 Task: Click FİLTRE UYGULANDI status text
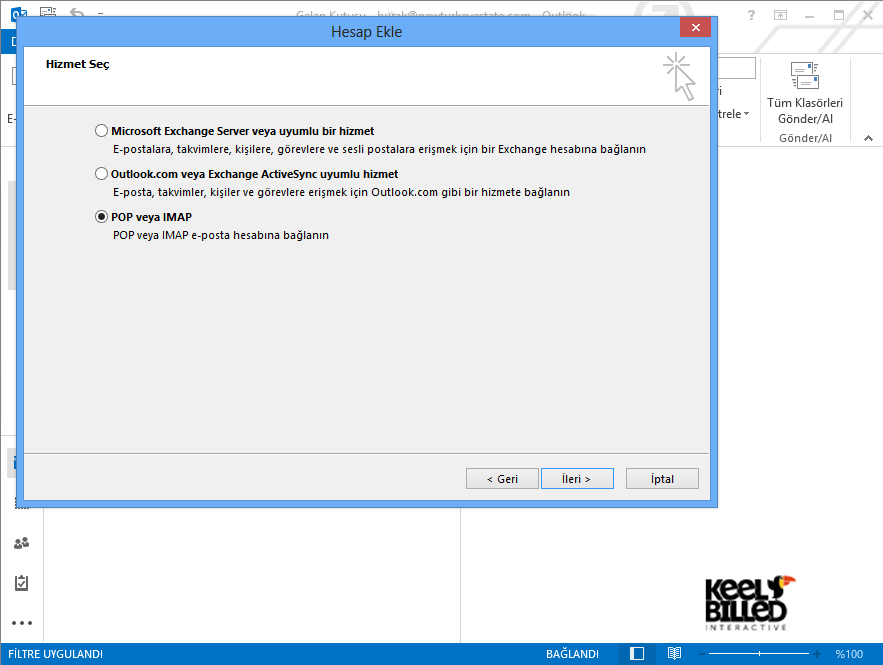coord(55,654)
